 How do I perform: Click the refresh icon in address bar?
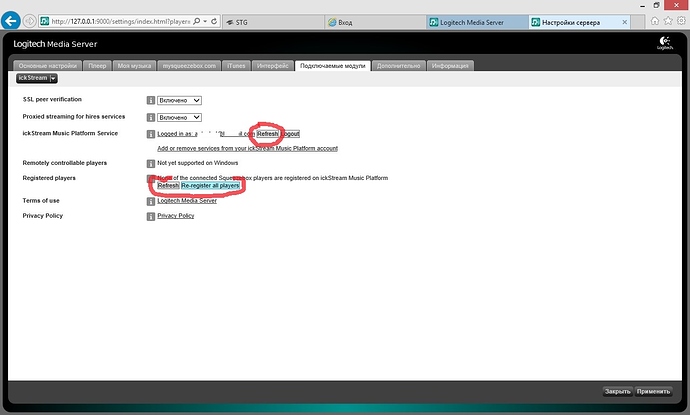(x=214, y=21)
